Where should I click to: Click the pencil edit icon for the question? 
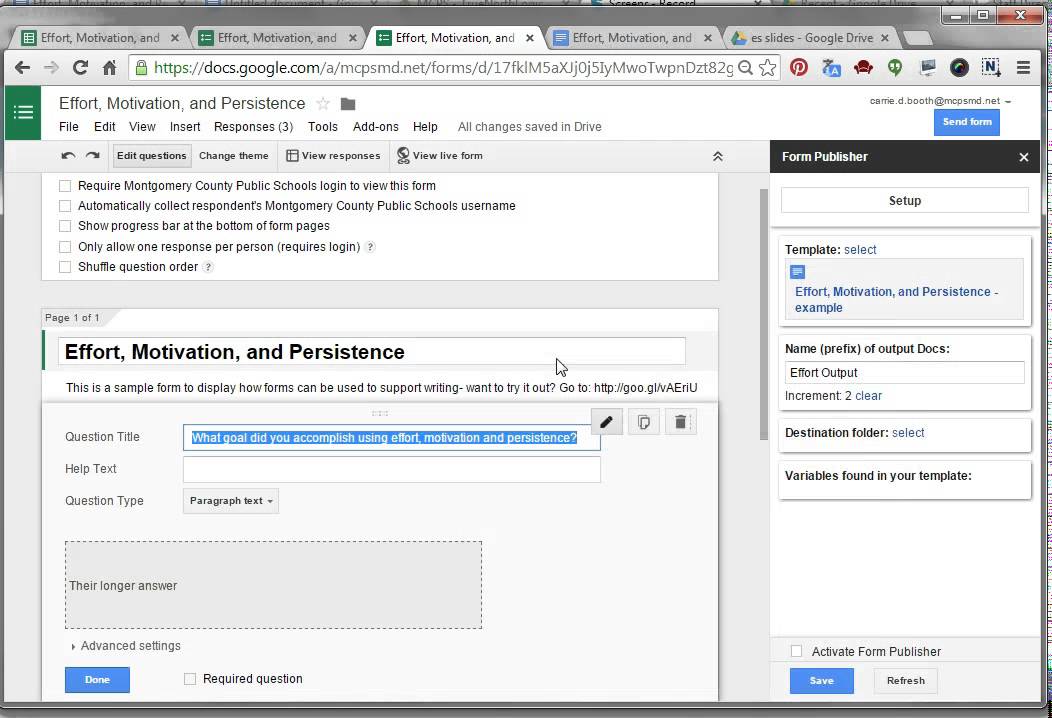(x=607, y=422)
